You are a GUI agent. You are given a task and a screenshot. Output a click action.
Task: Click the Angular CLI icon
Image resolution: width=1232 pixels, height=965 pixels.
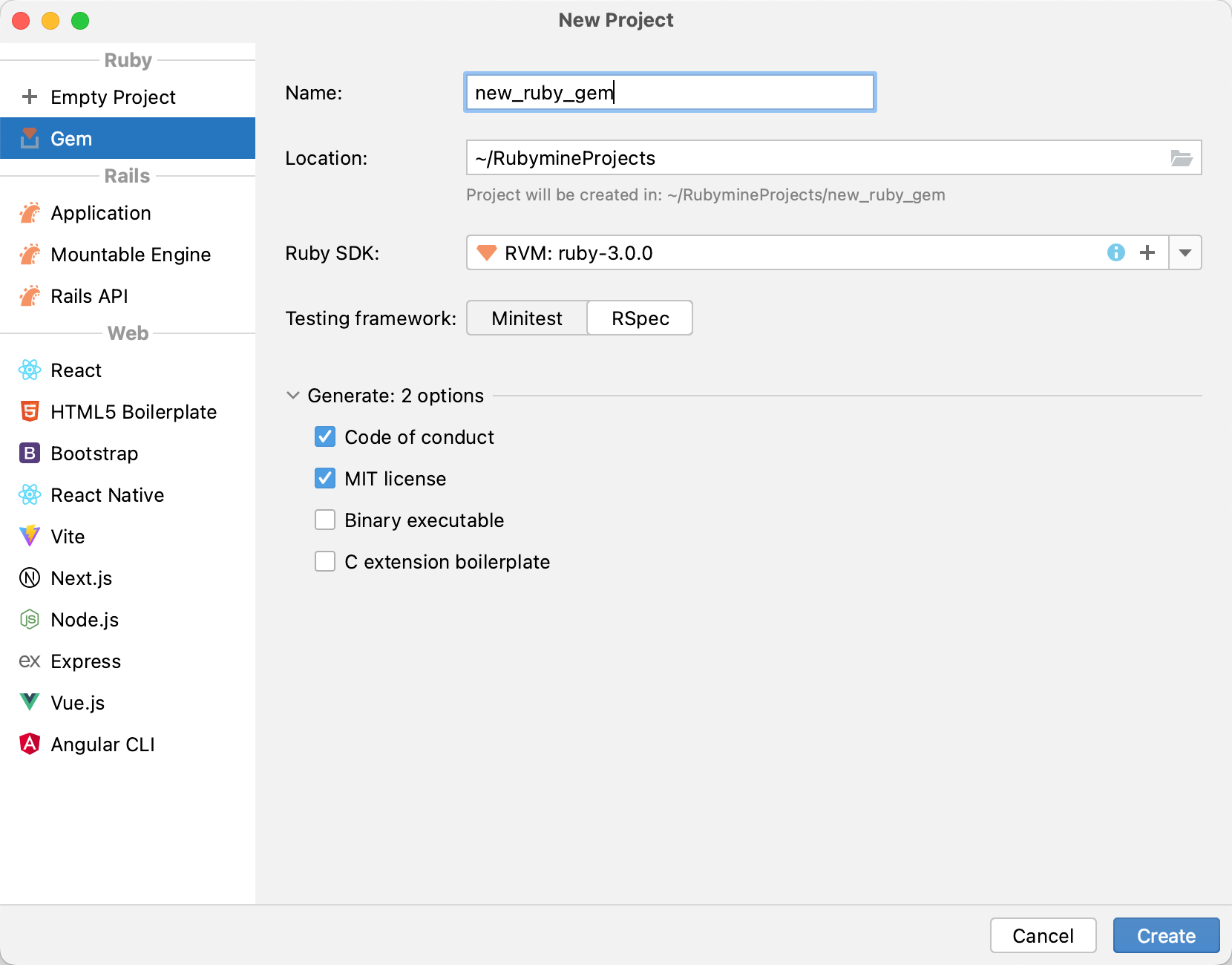pyautogui.click(x=30, y=744)
